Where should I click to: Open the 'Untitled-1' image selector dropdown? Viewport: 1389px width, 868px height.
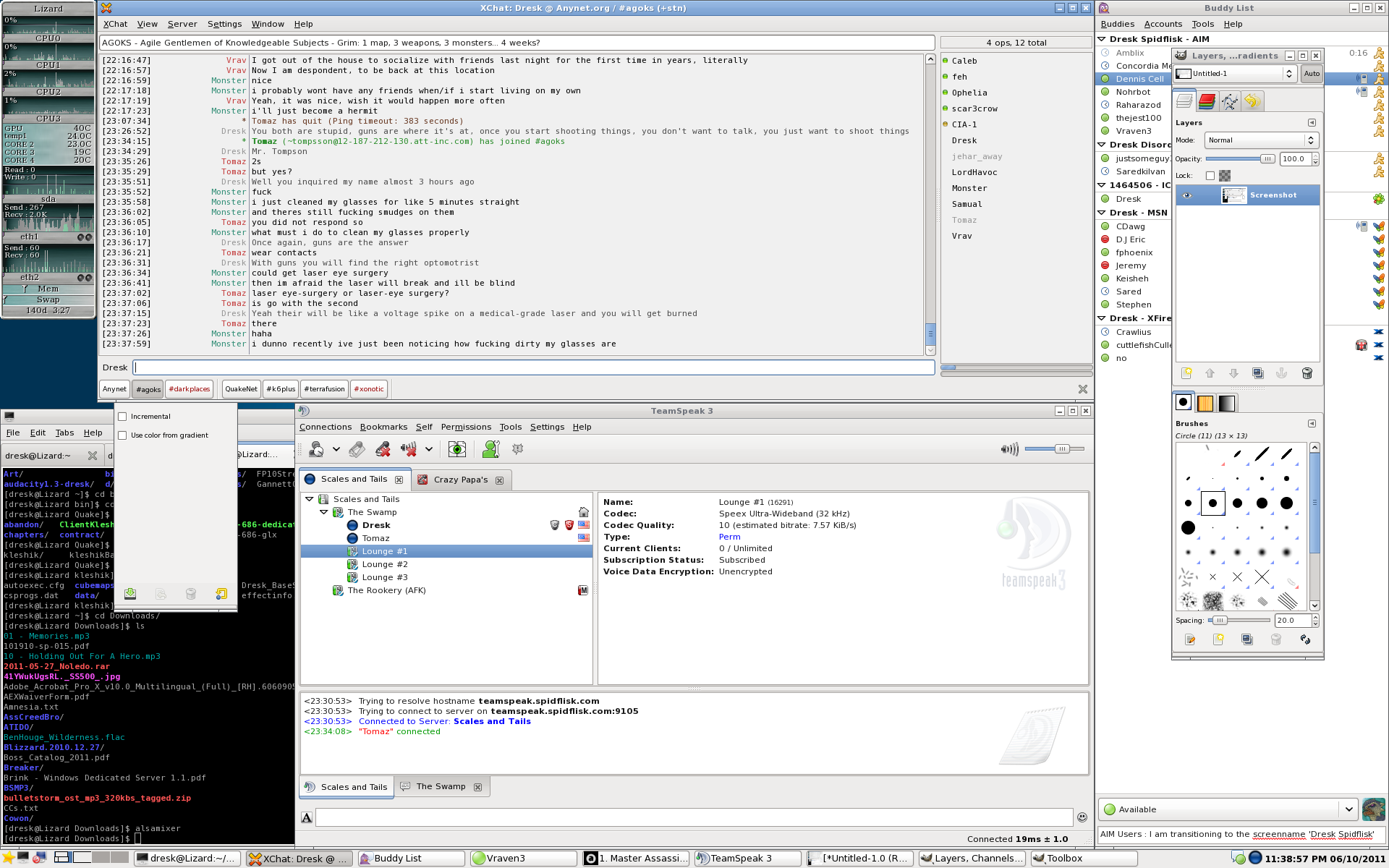pyautogui.click(x=1236, y=74)
